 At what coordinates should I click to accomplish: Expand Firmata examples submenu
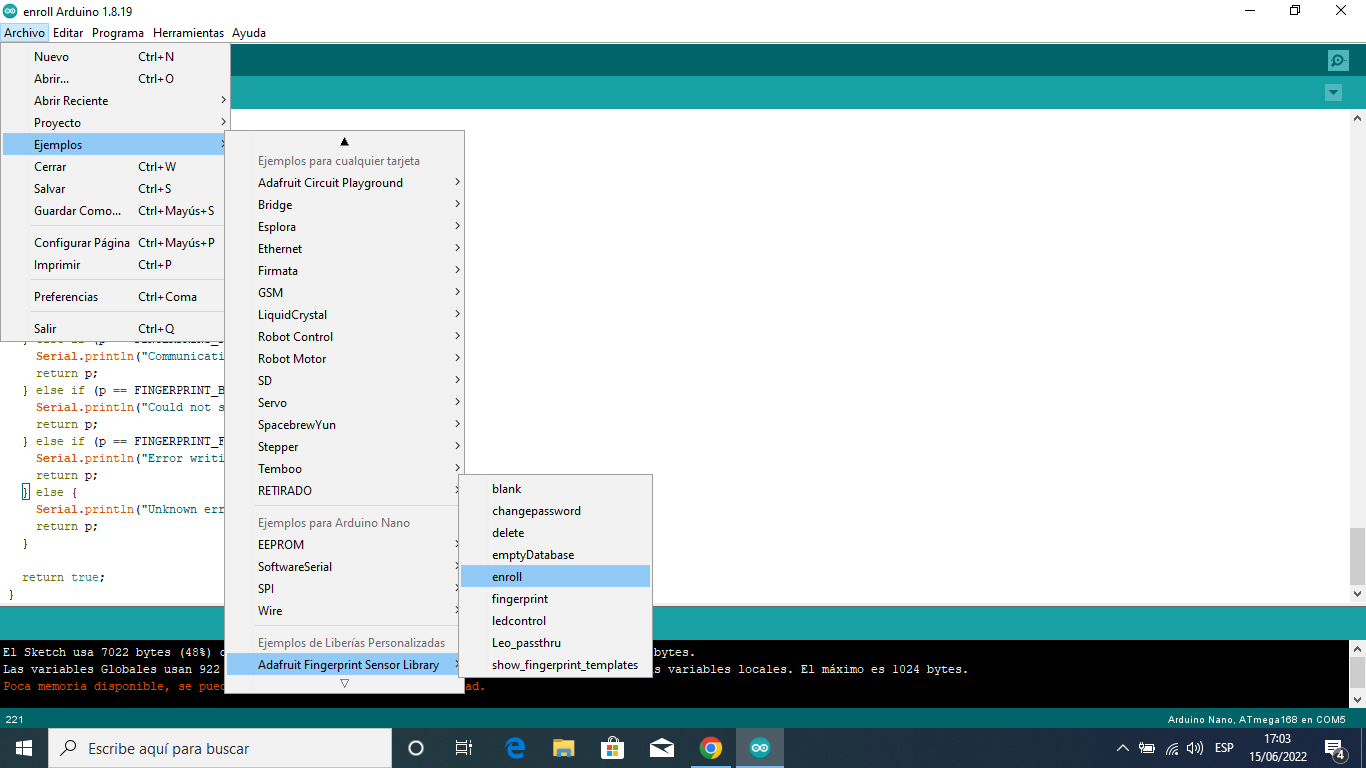(345, 271)
